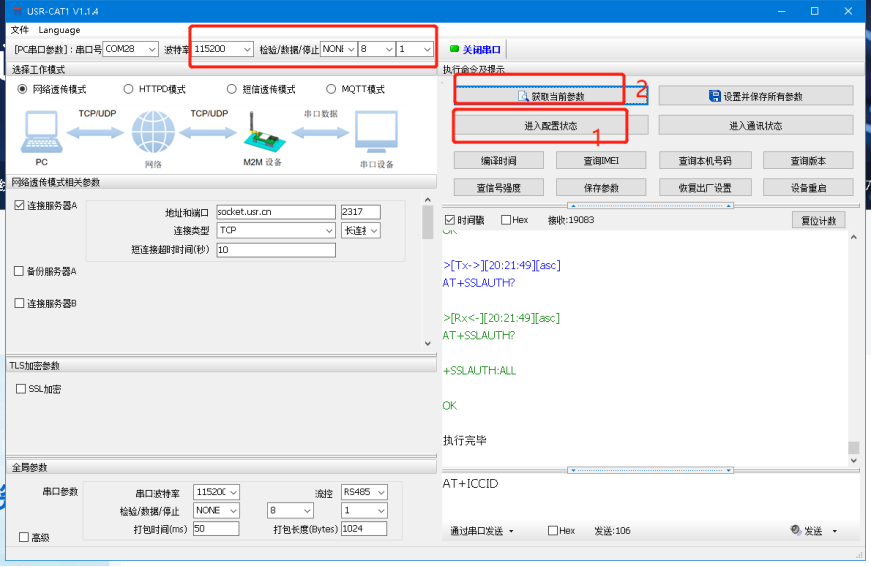Click the M2M device module icon
871x567 pixels.
[x=262, y=131]
